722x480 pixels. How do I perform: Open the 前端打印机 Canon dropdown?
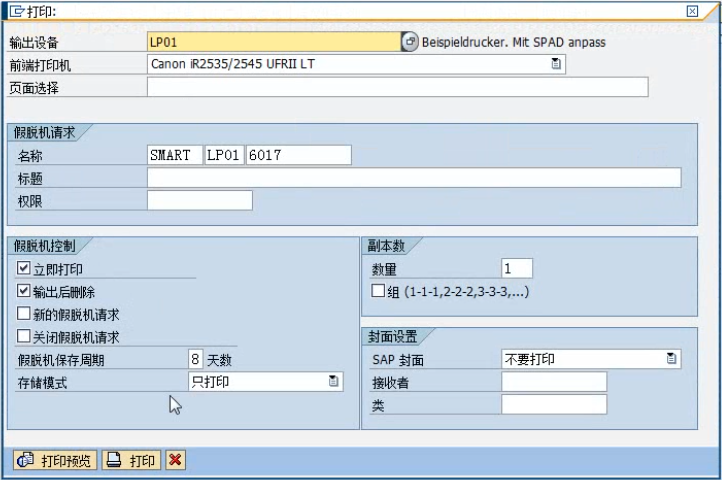point(556,65)
